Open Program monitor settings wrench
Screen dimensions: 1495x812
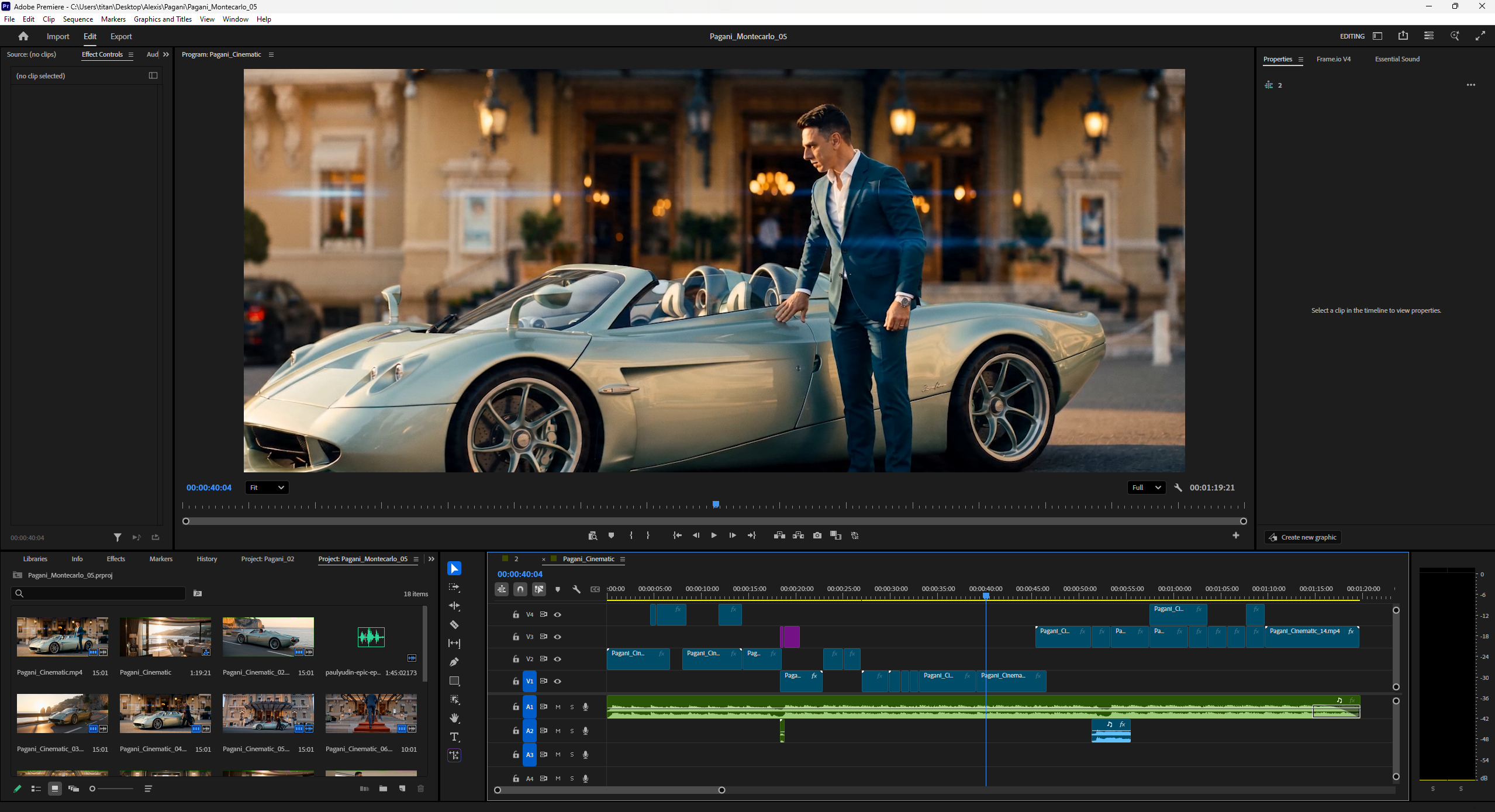(1178, 488)
